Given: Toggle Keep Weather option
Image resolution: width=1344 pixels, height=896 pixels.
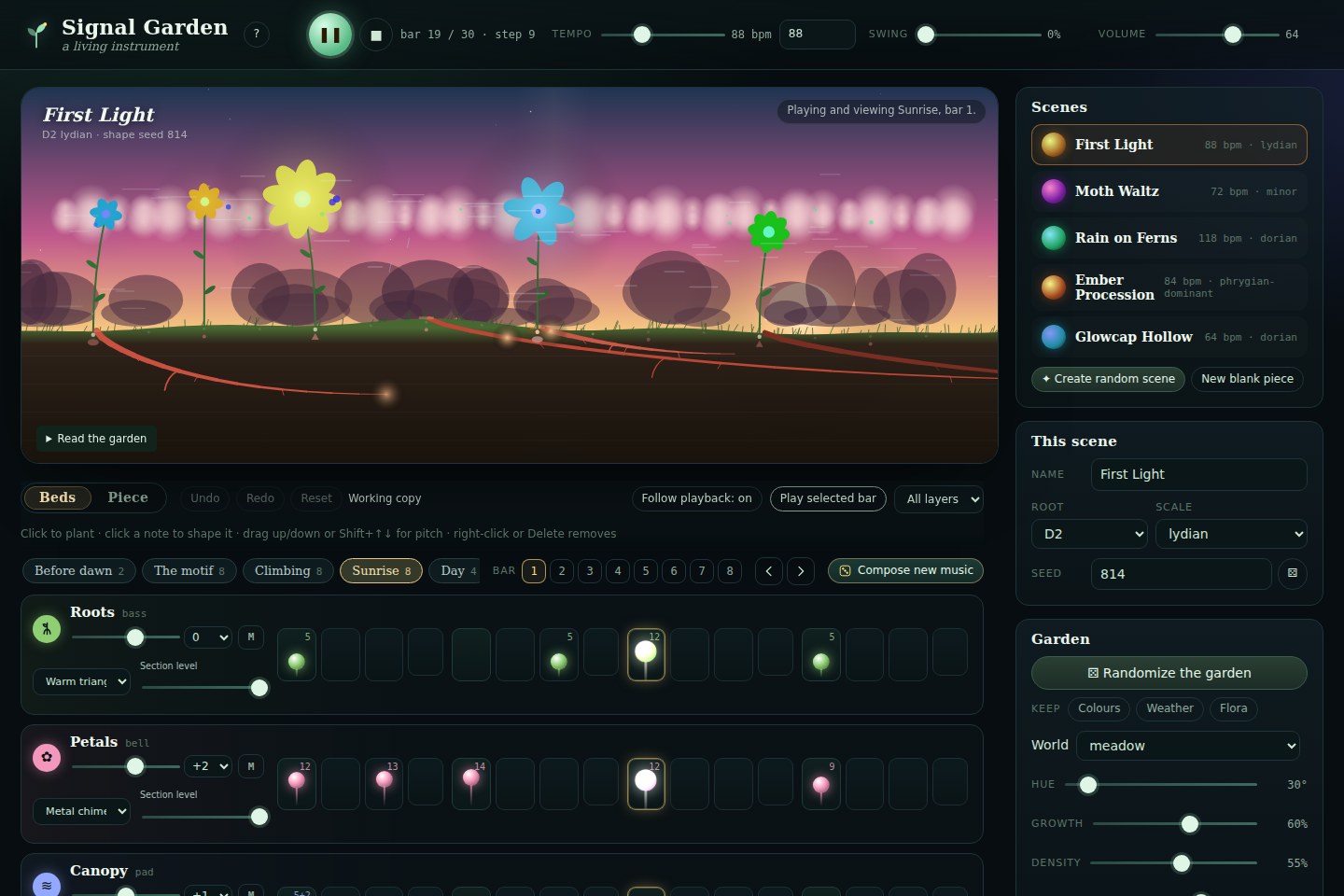Looking at the screenshot, I should pyautogui.click(x=1169, y=708).
